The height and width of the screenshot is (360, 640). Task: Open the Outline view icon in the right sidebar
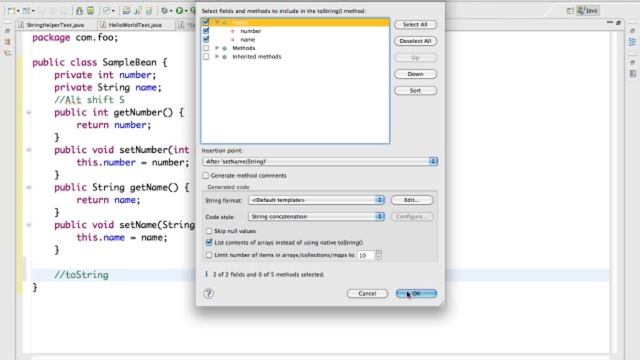[x=633, y=42]
